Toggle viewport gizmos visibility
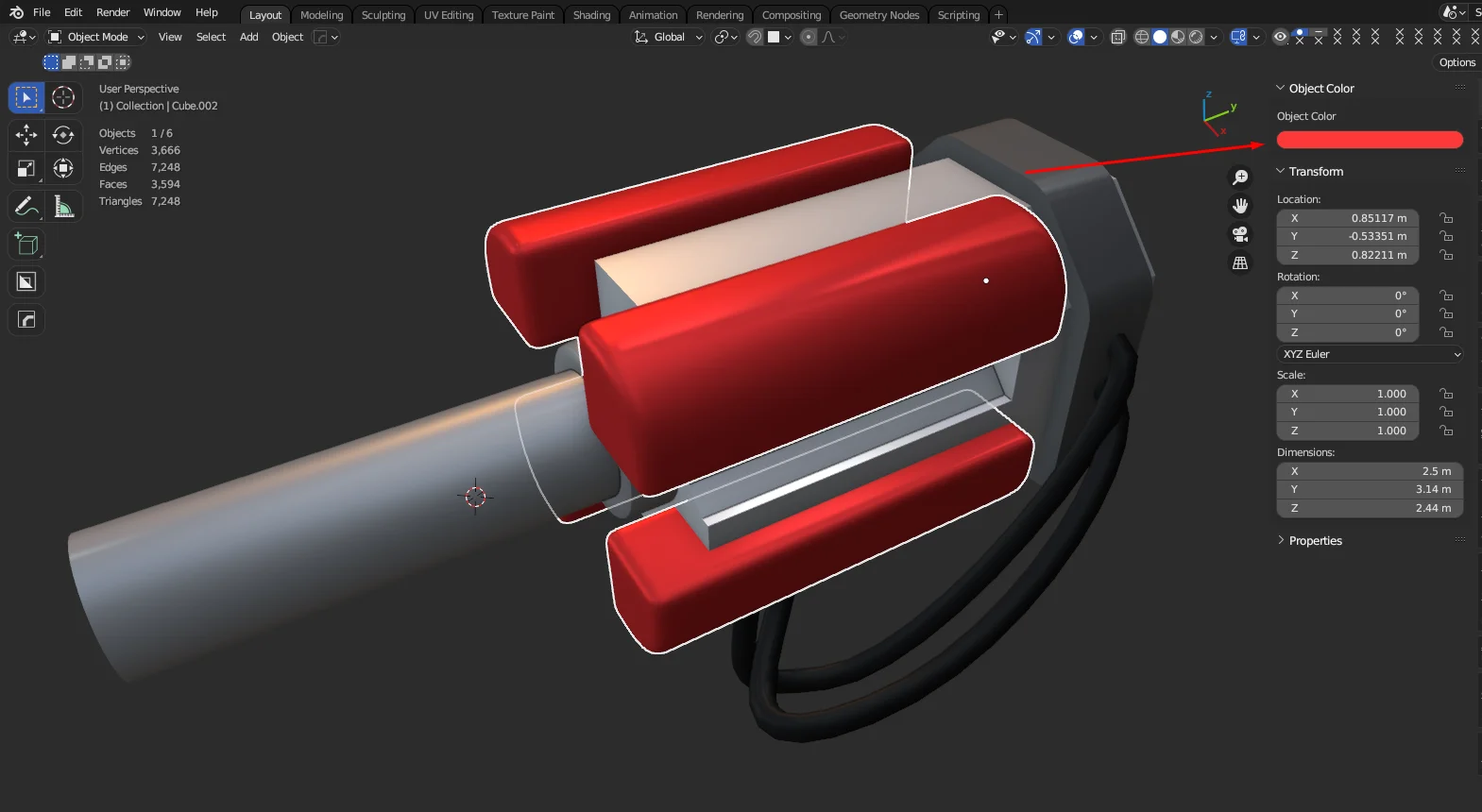 point(1033,37)
